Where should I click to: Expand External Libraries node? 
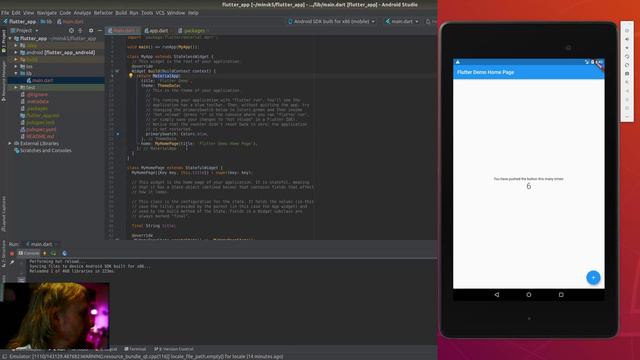tap(10, 144)
